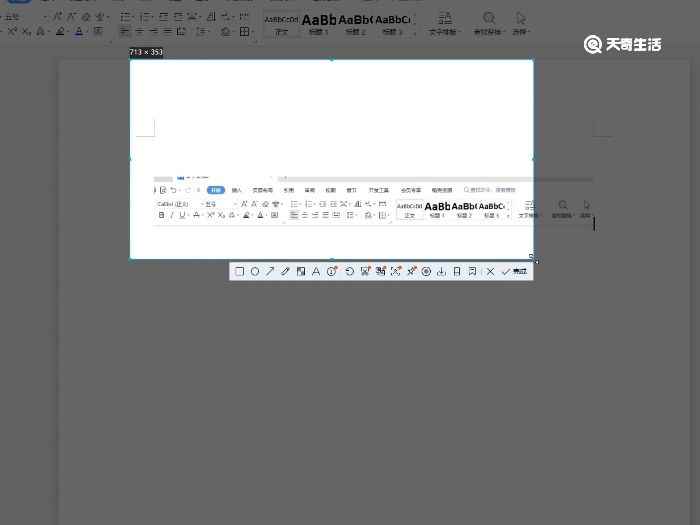The image size is (700, 525).
Task: Align text right in the top ribbon
Action: coord(154,31)
